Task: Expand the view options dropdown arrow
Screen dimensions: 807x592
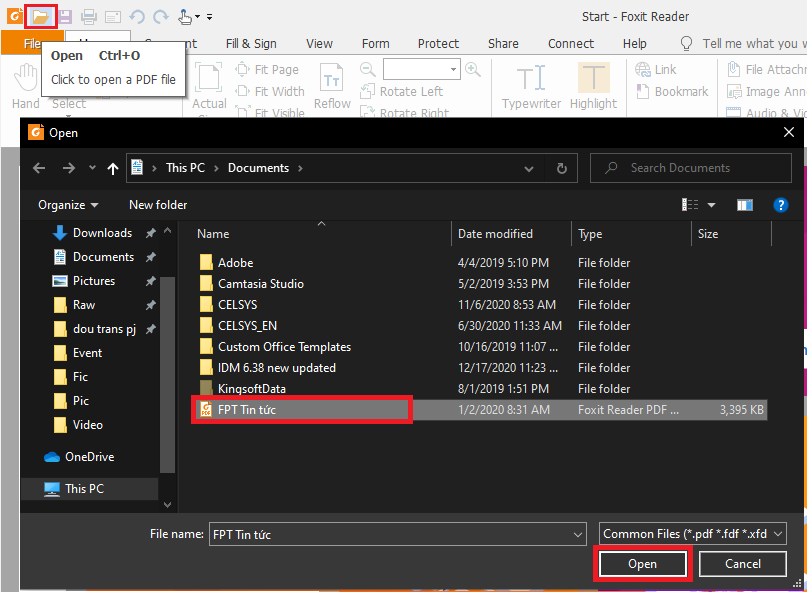Action: pyautogui.click(x=711, y=205)
